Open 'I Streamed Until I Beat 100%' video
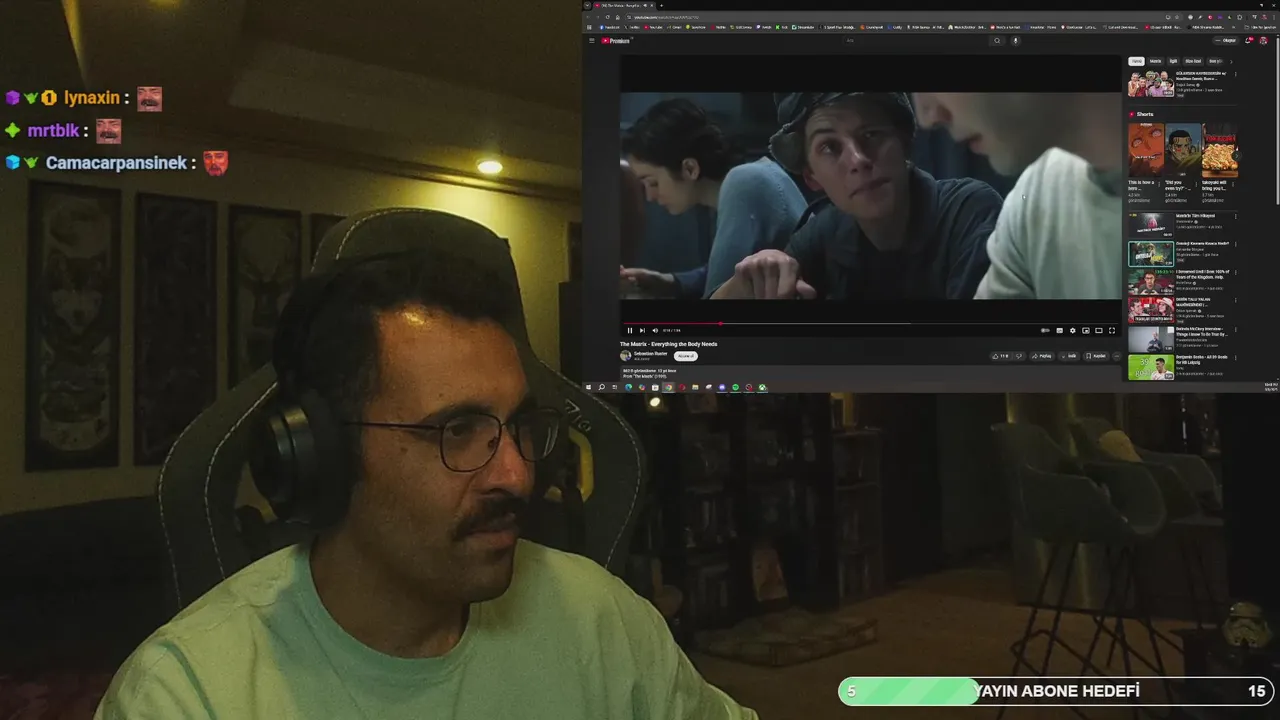Viewport: 1280px width, 720px height. [x=1151, y=282]
